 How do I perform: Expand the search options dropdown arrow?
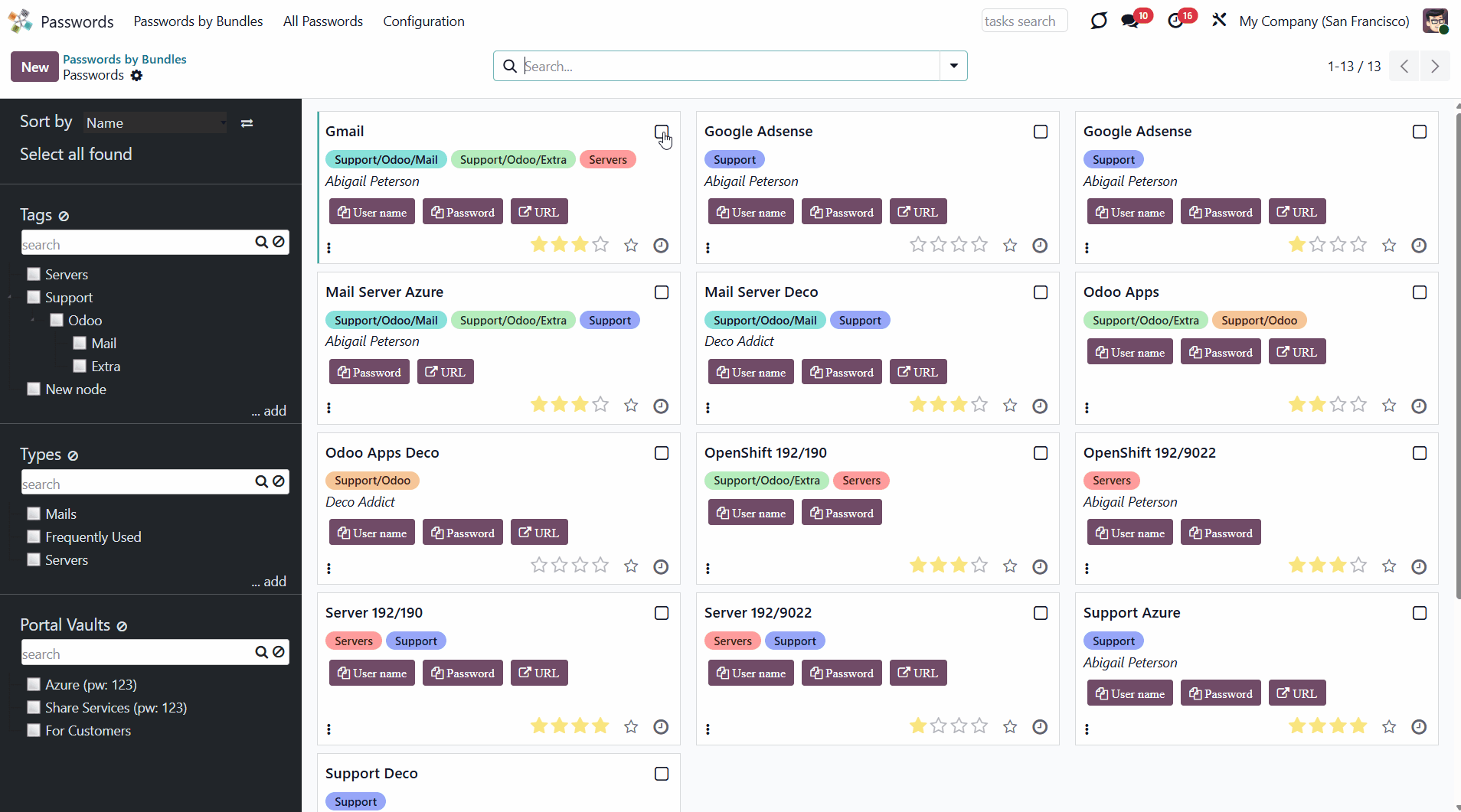coord(953,66)
